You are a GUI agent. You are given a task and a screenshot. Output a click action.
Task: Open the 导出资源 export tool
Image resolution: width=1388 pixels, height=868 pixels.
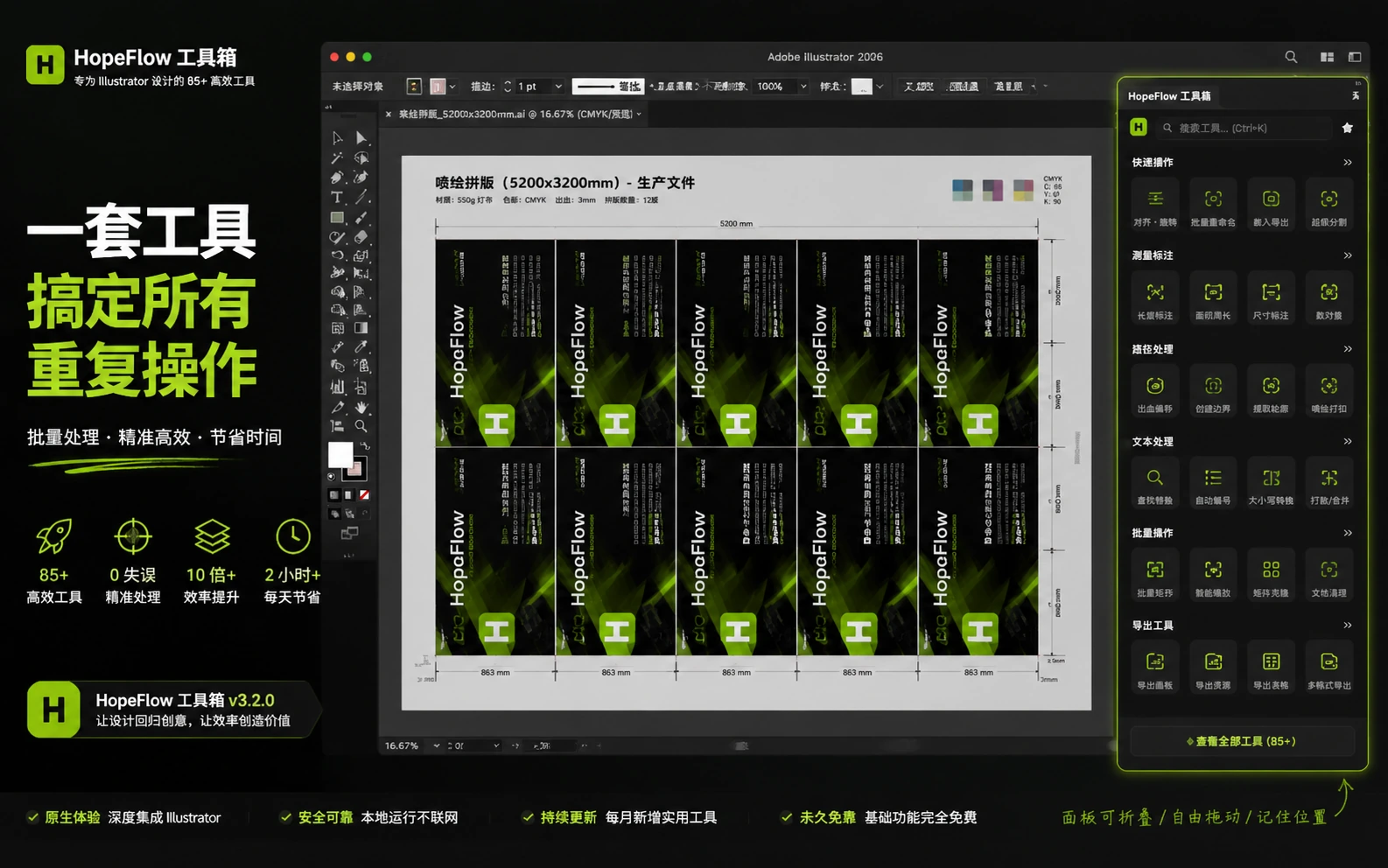pos(1213,668)
